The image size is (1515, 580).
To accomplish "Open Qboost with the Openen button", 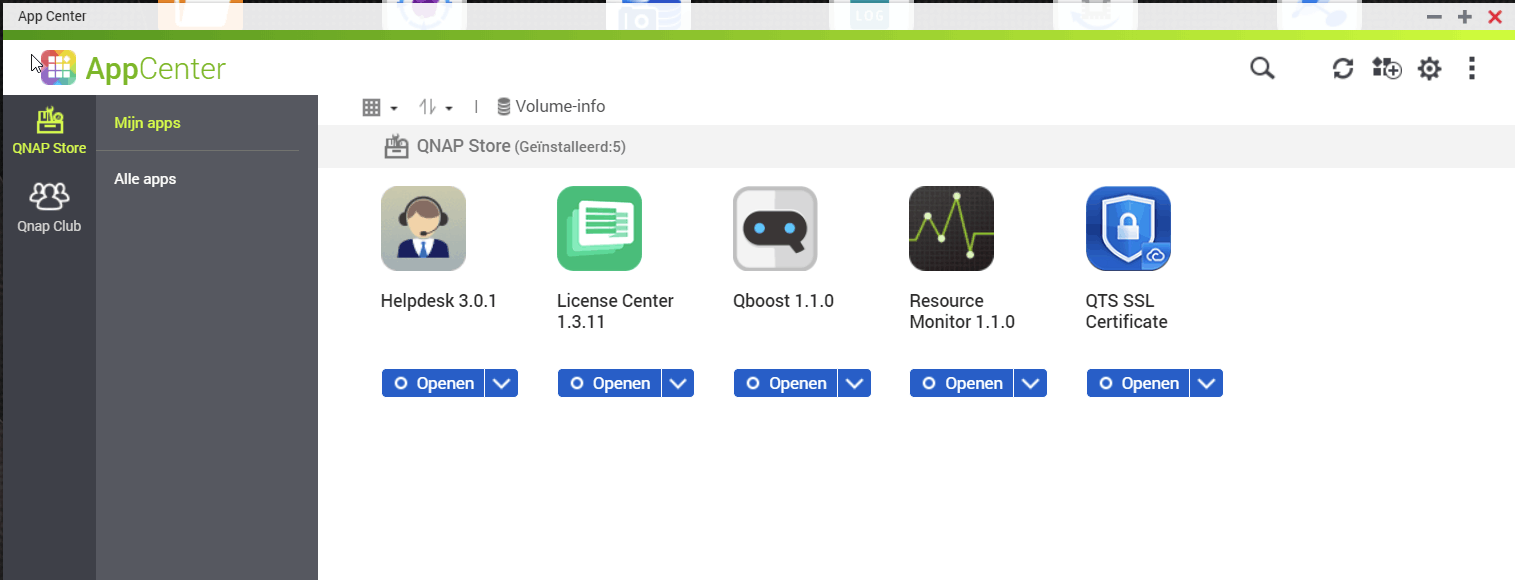I will point(785,383).
